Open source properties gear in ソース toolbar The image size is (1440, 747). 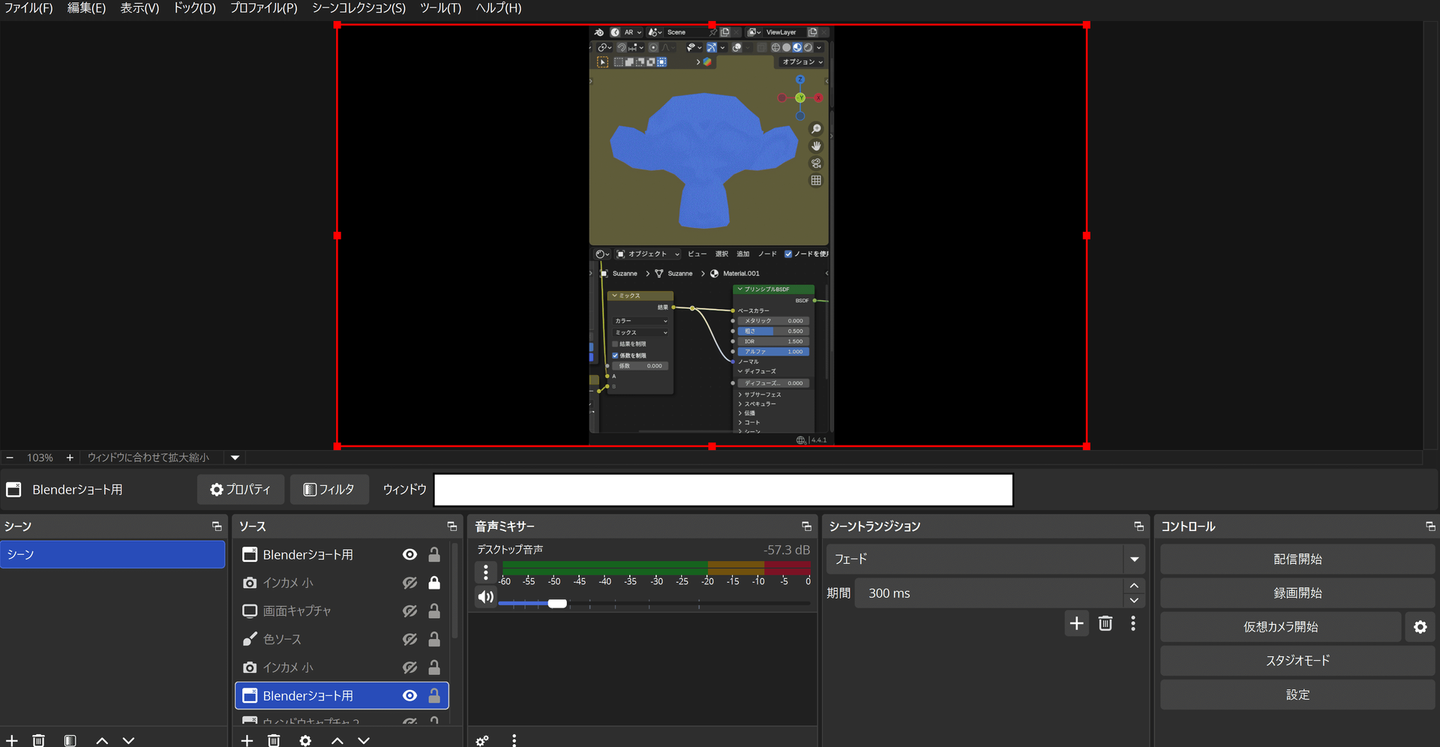[x=305, y=740]
